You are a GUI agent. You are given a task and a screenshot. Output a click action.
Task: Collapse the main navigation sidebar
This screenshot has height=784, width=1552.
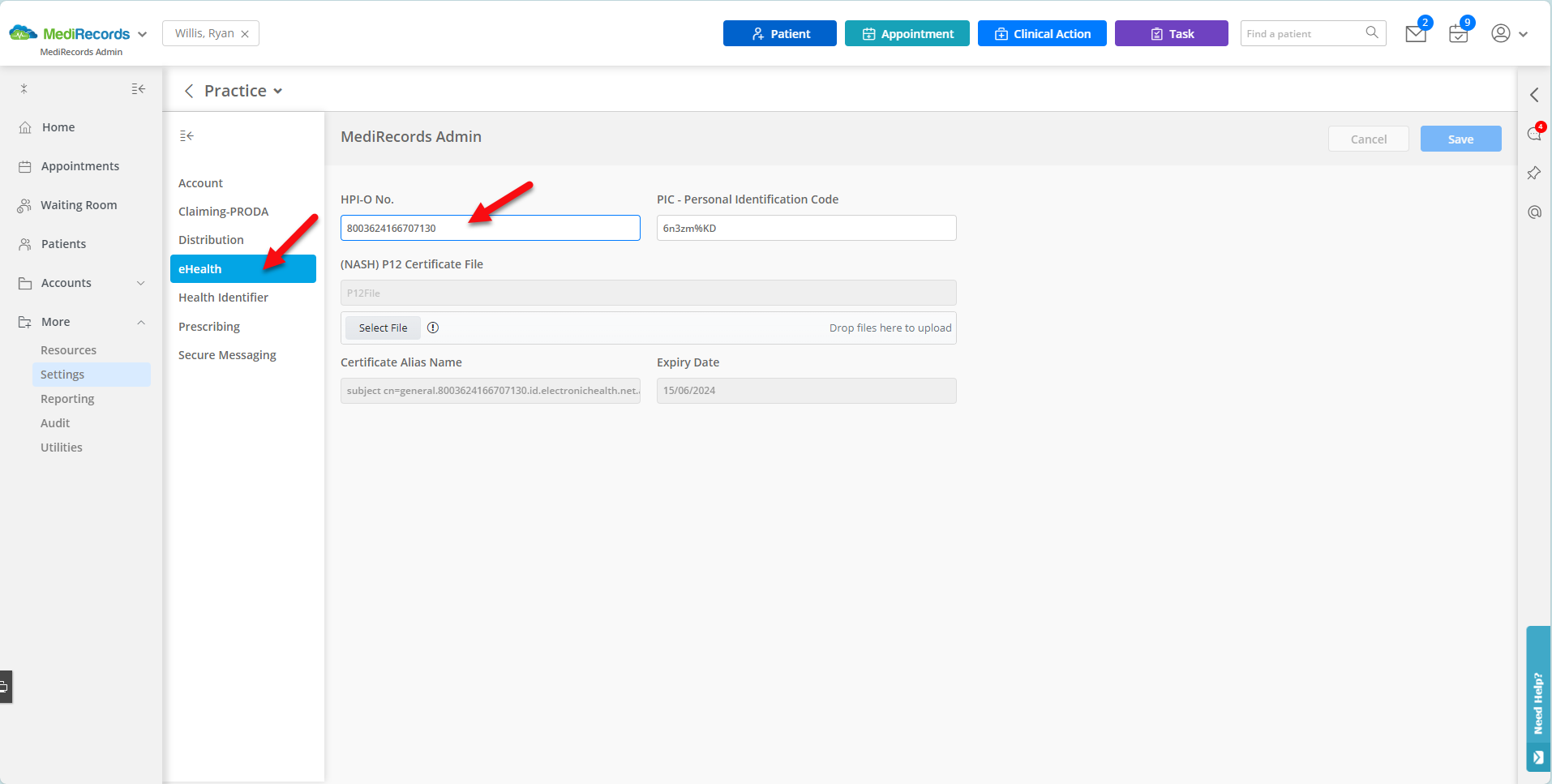[x=139, y=88]
